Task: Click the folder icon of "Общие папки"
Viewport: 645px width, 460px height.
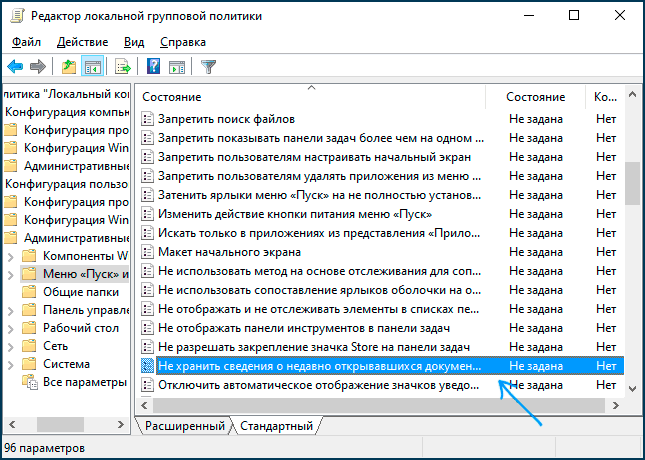Action: (x=29, y=292)
